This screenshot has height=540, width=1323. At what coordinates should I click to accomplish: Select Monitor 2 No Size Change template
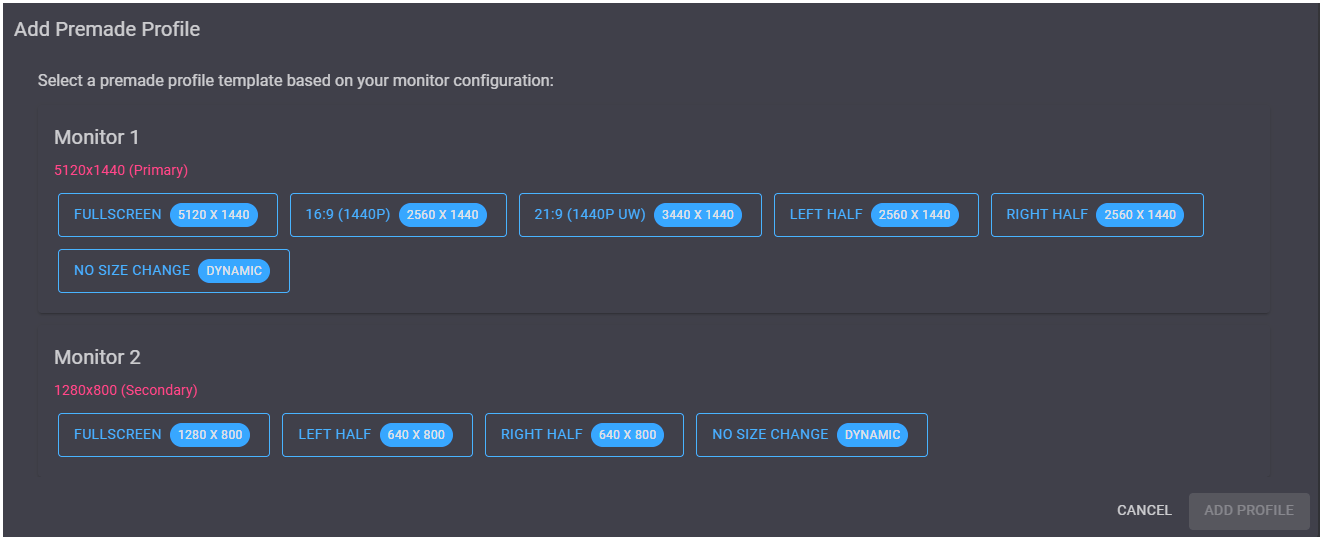click(811, 435)
